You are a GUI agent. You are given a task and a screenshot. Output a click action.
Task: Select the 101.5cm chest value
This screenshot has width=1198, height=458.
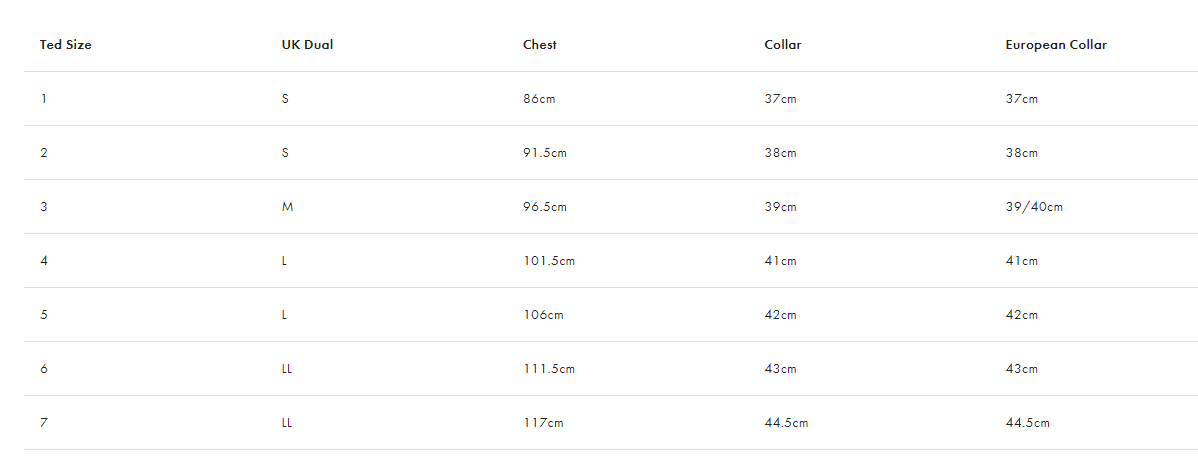pos(549,261)
